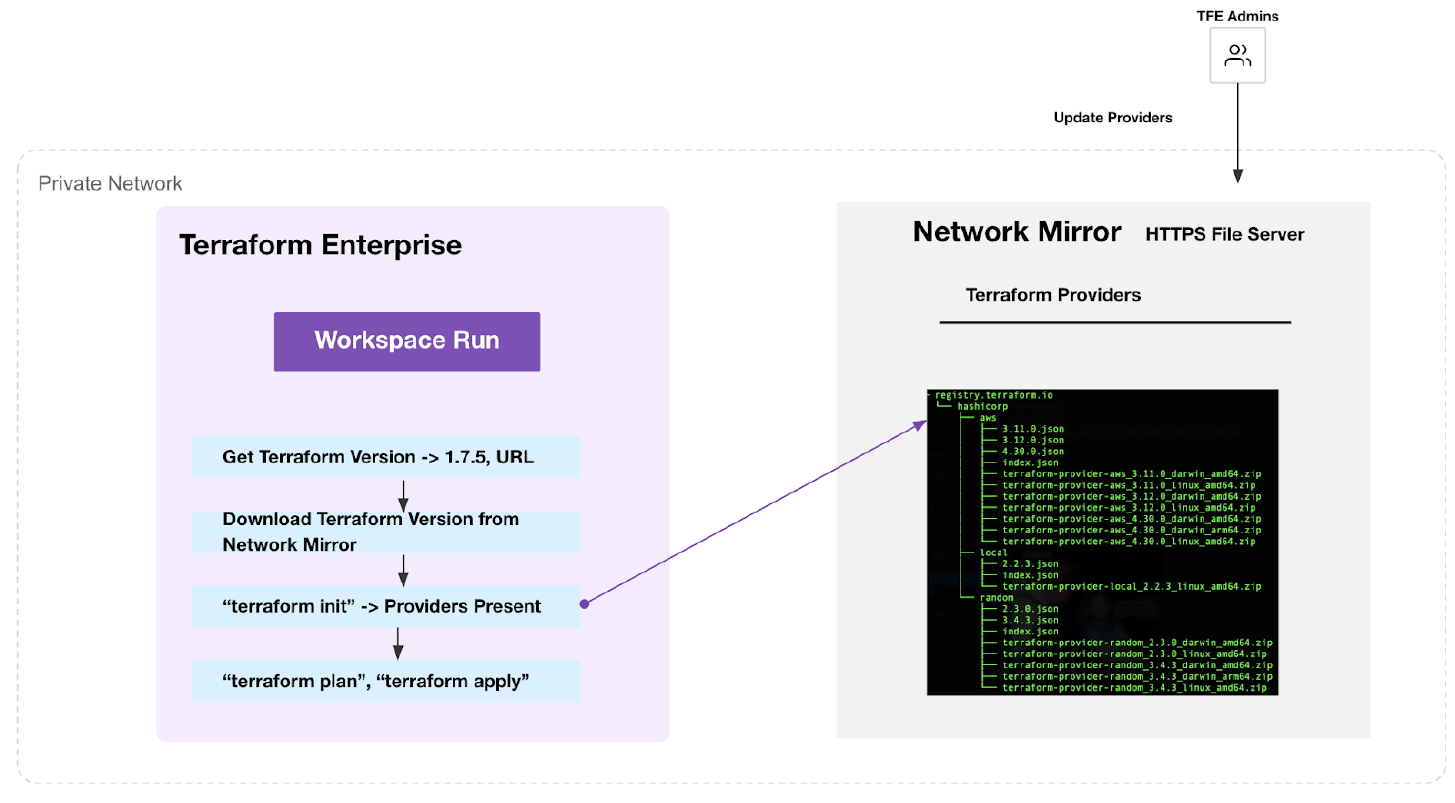Click the TFE Admins user icon

point(1237,55)
